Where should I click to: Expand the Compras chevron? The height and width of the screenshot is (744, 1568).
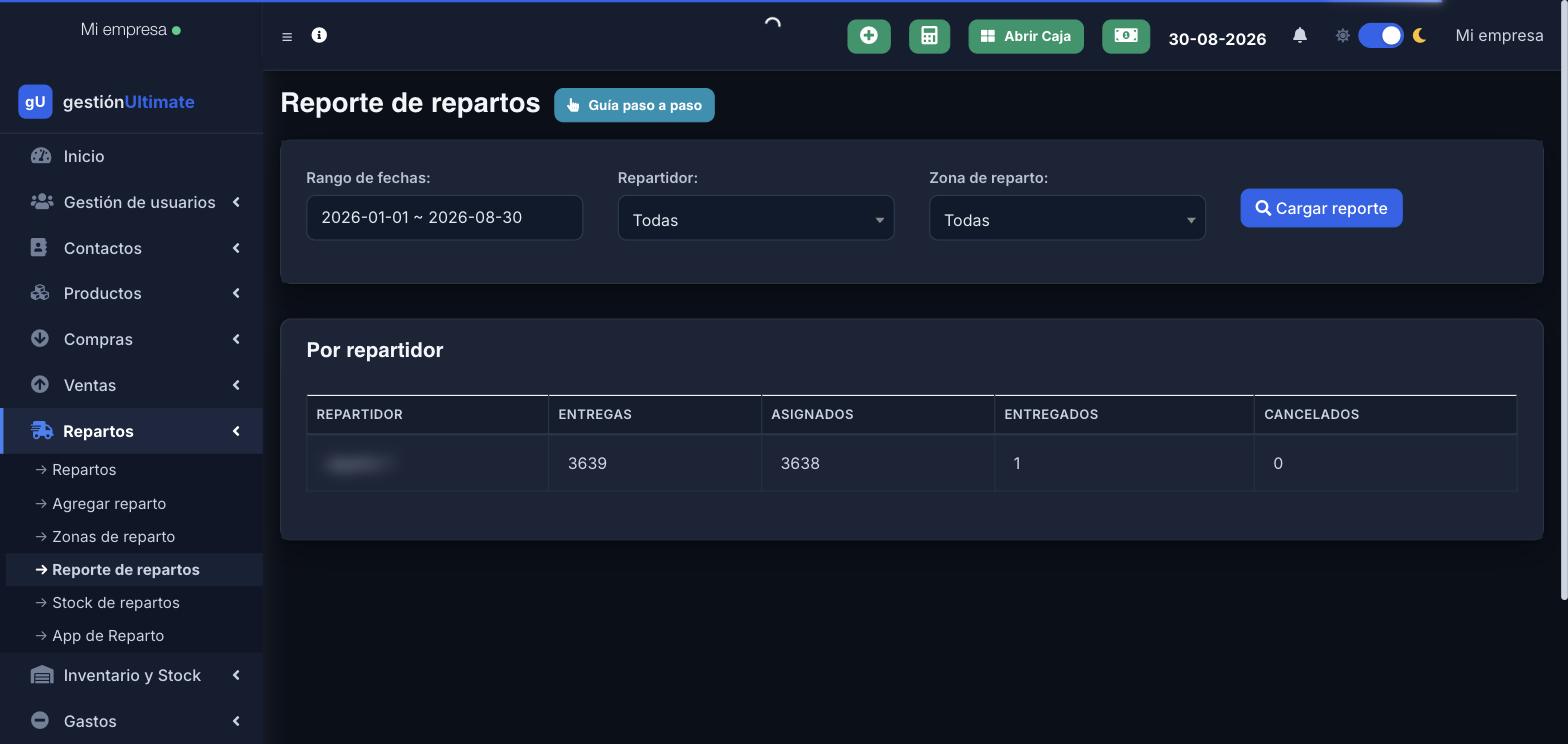coord(236,339)
